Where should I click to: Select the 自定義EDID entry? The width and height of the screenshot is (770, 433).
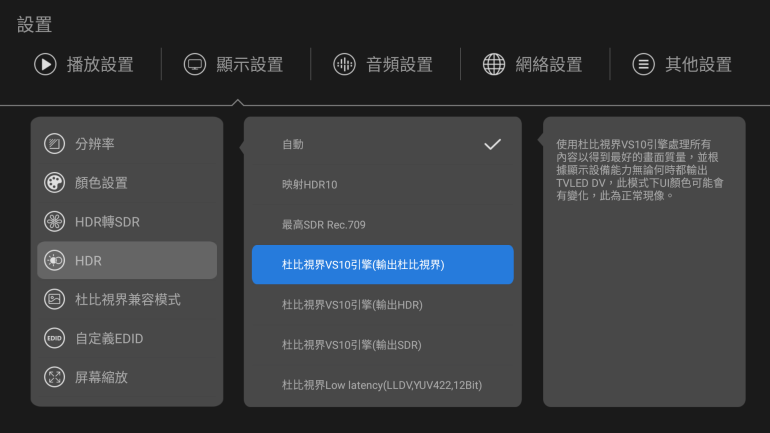127,338
